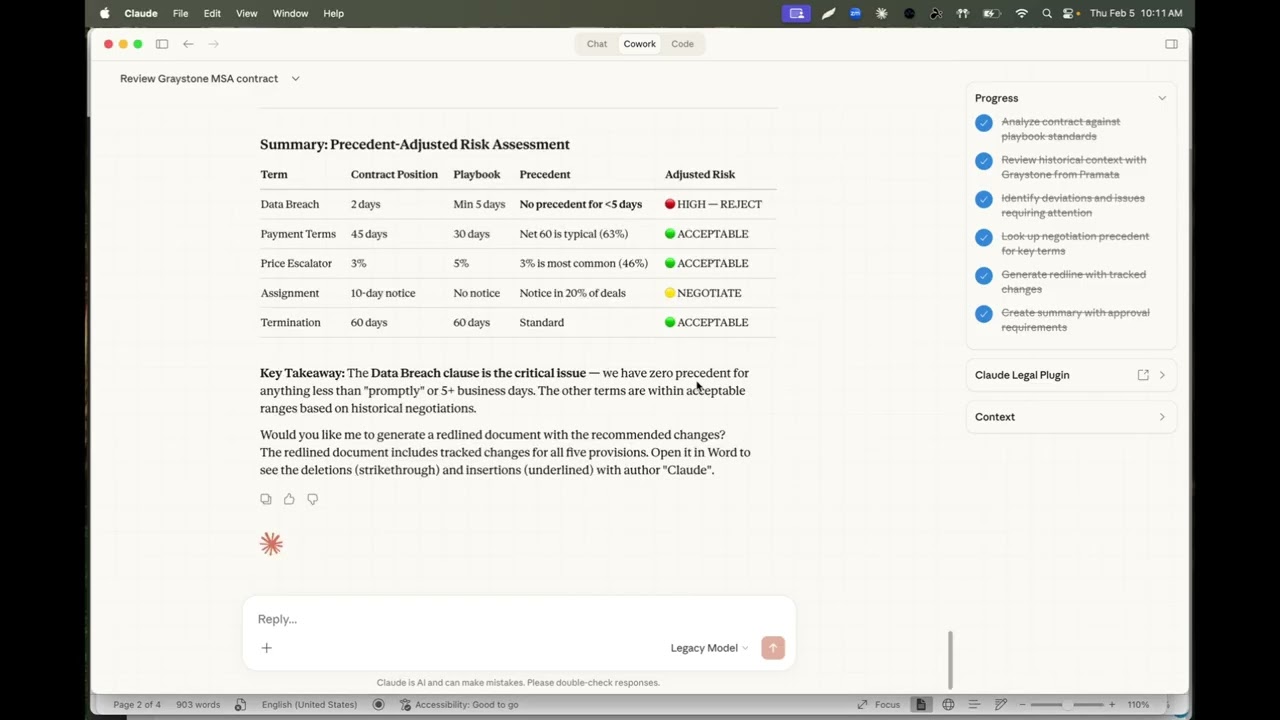The height and width of the screenshot is (720, 1280).
Task: Go back with the left arrow
Action: (x=188, y=44)
